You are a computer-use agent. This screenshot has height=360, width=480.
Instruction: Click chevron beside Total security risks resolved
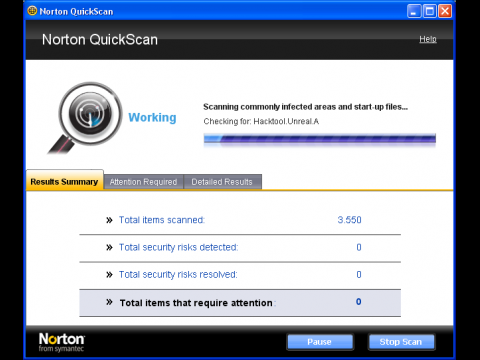[x=109, y=275]
